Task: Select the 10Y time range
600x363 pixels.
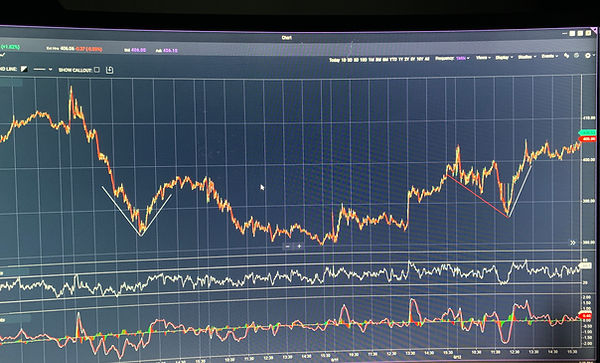Action: pyautogui.click(x=419, y=59)
